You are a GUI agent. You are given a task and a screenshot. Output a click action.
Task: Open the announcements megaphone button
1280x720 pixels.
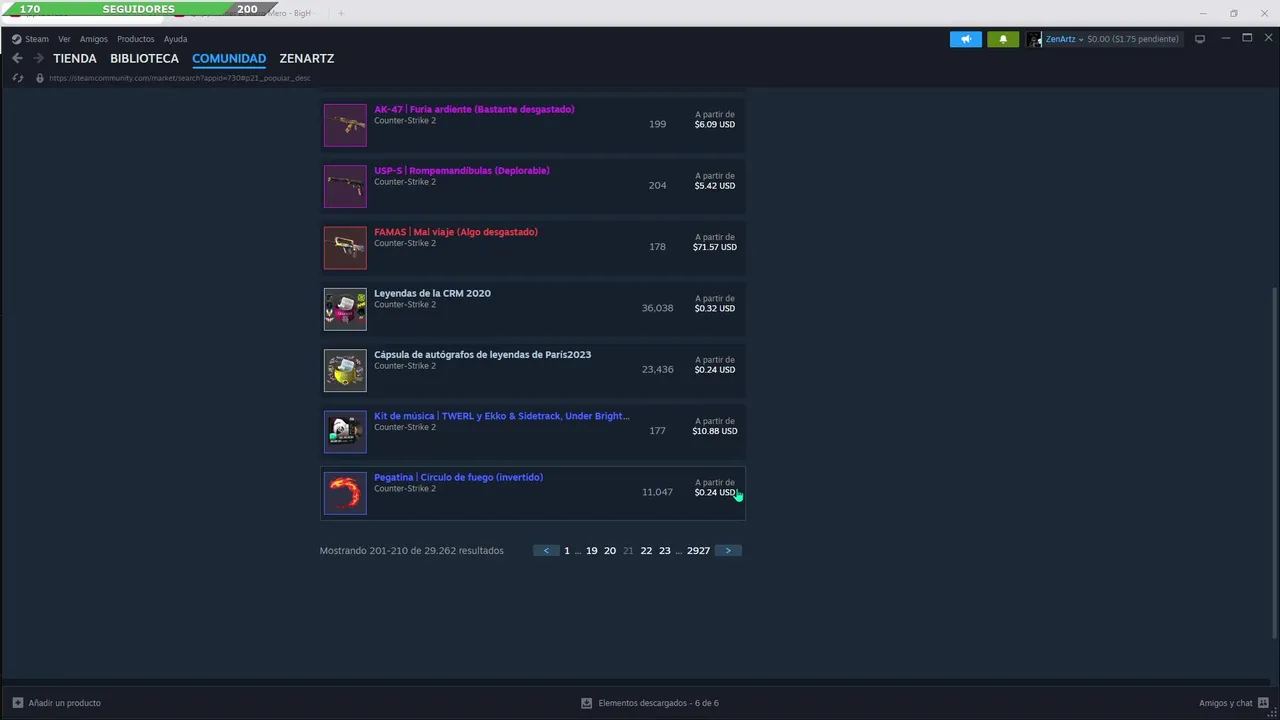(x=966, y=39)
